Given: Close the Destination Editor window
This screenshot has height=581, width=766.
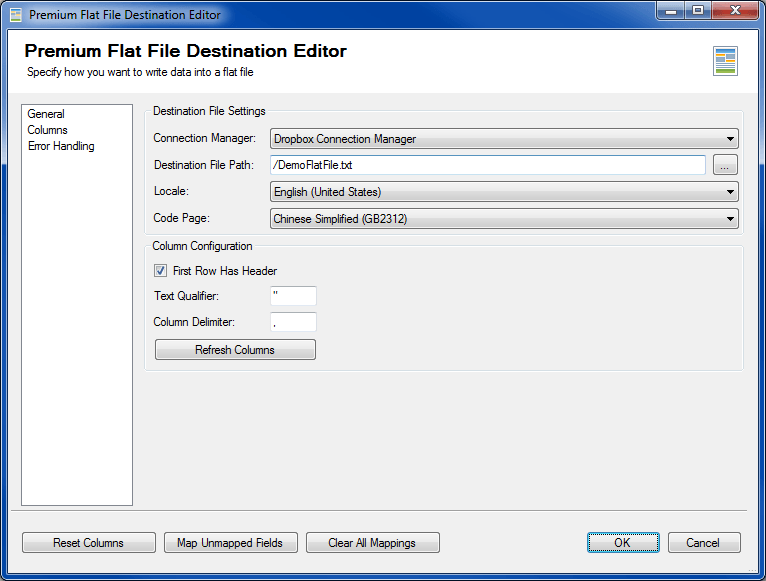Looking at the screenshot, I should (735, 11).
